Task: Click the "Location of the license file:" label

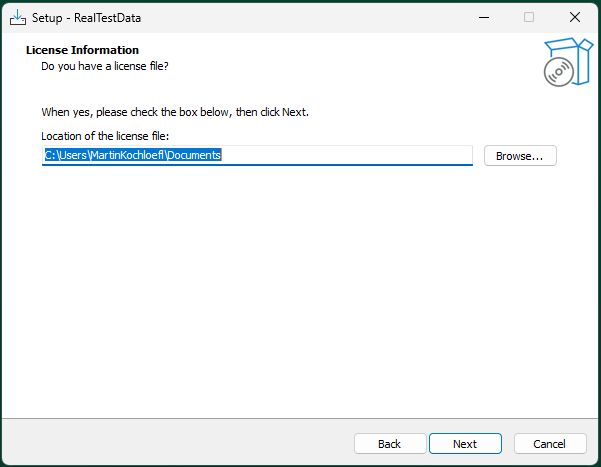Action: 105,136
